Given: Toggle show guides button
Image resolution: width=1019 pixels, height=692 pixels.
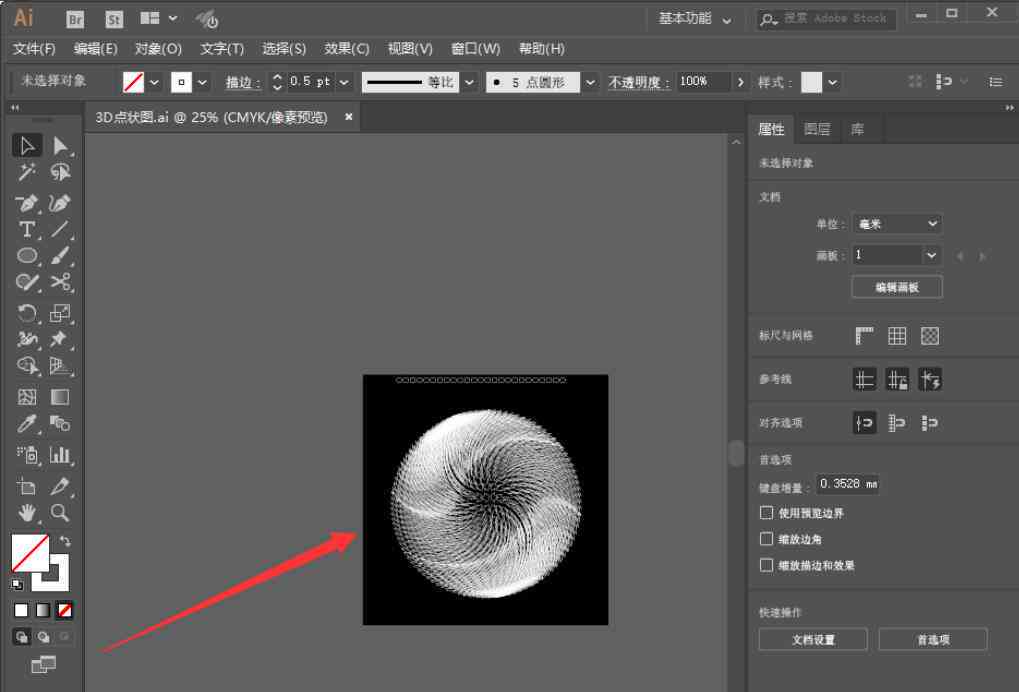Looking at the screenshot, I should coord(864,379).
